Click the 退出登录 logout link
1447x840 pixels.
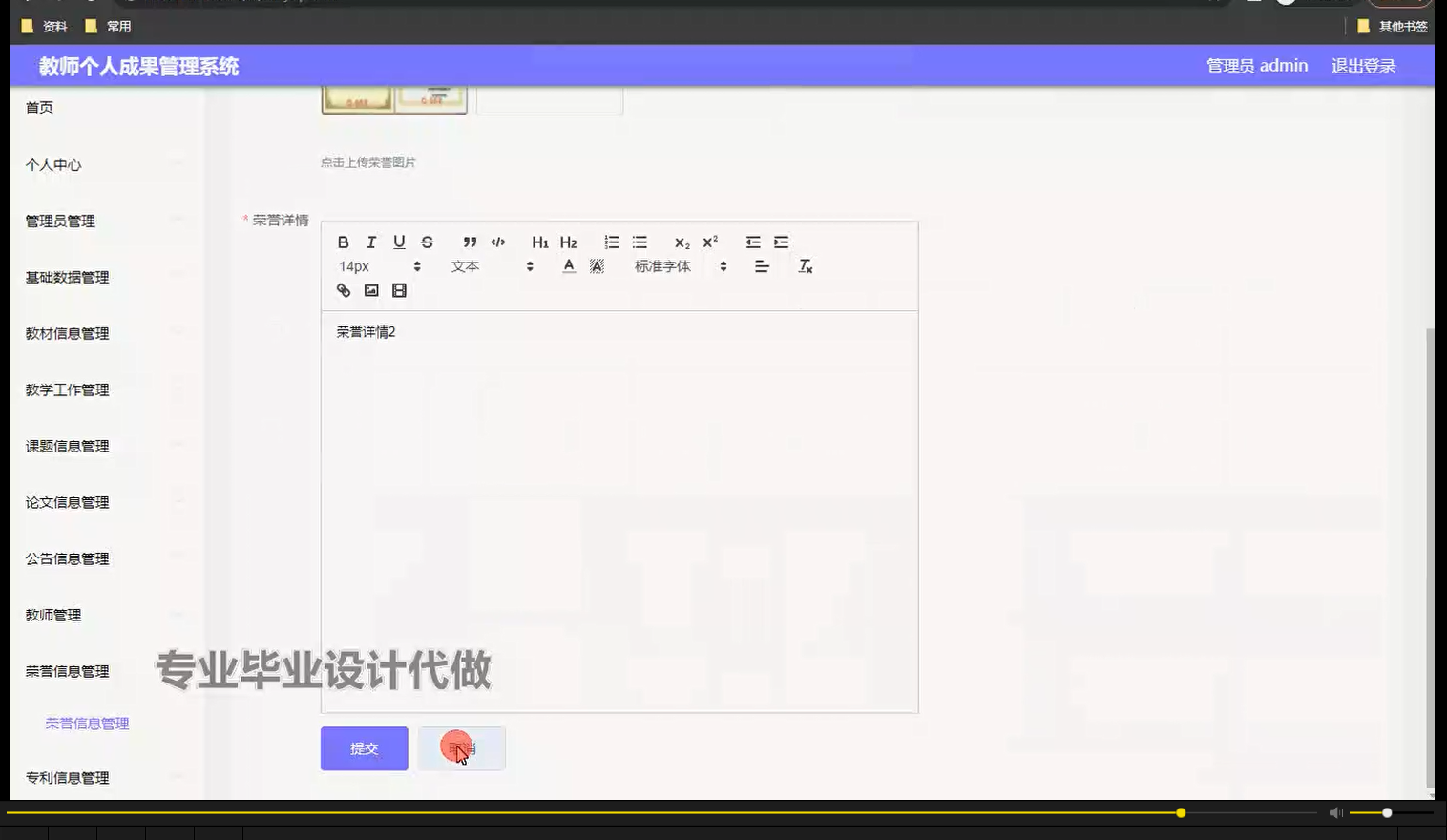coord(1362,65)
